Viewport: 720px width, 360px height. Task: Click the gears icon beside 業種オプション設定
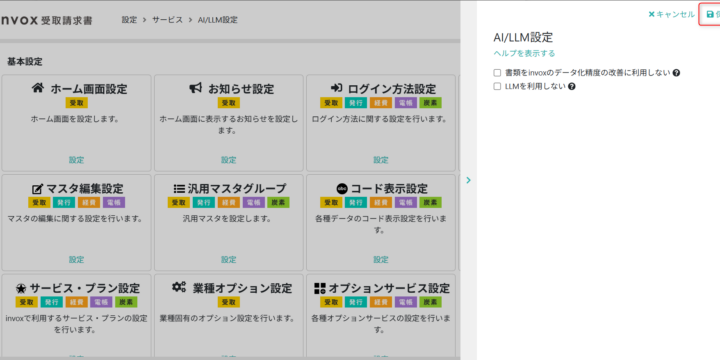tap(179, 287)
